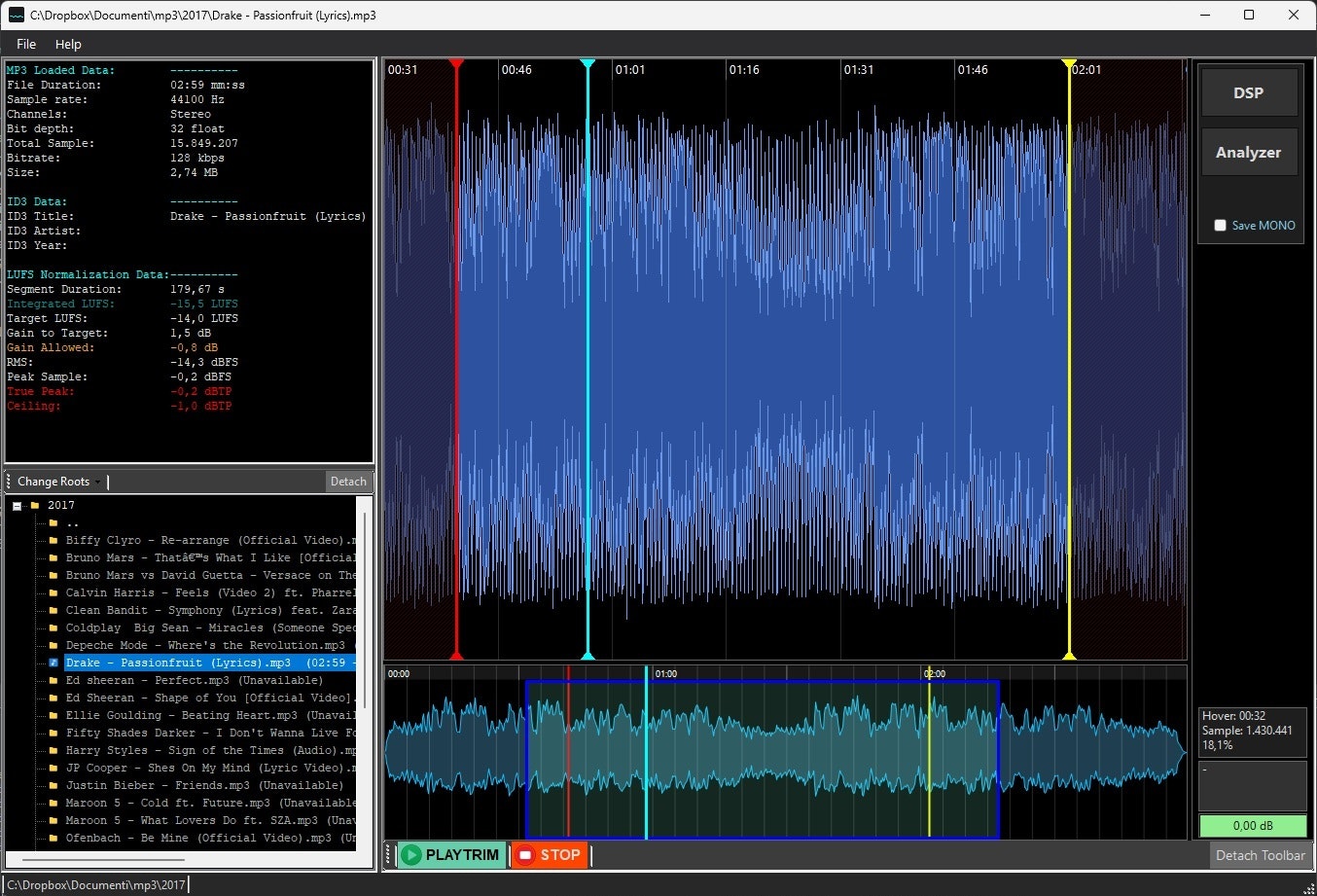
Task: Click the parent directory '..' folder icon
Action: [x=53, y=522]
